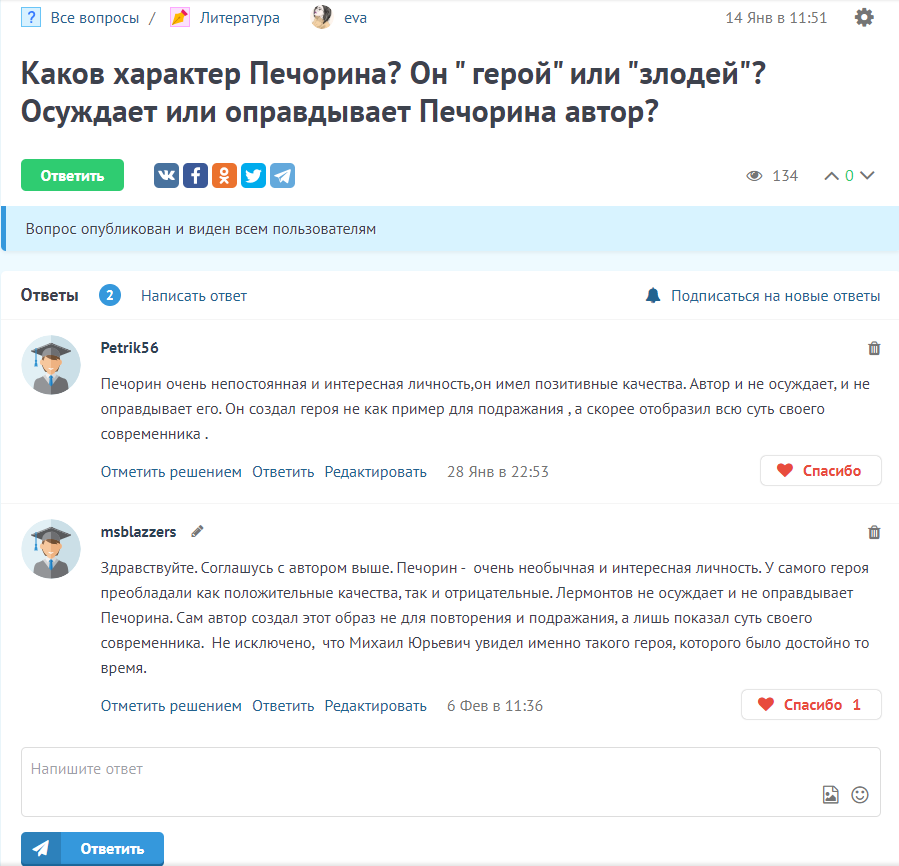Open the settings gear icon

click(x=864, y=17)
